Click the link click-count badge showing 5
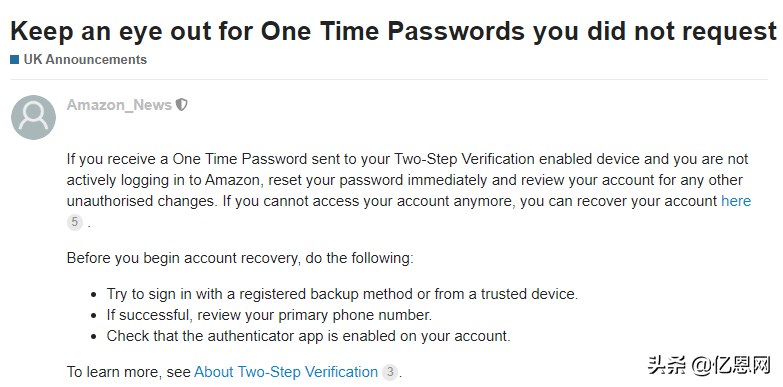Viewport: 783px width, 387px height. (x=75, y=222)
